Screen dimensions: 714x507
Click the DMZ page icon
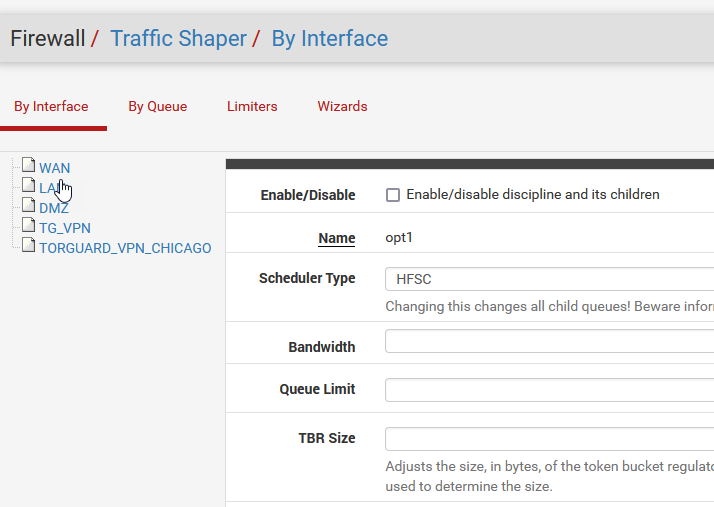29,206
